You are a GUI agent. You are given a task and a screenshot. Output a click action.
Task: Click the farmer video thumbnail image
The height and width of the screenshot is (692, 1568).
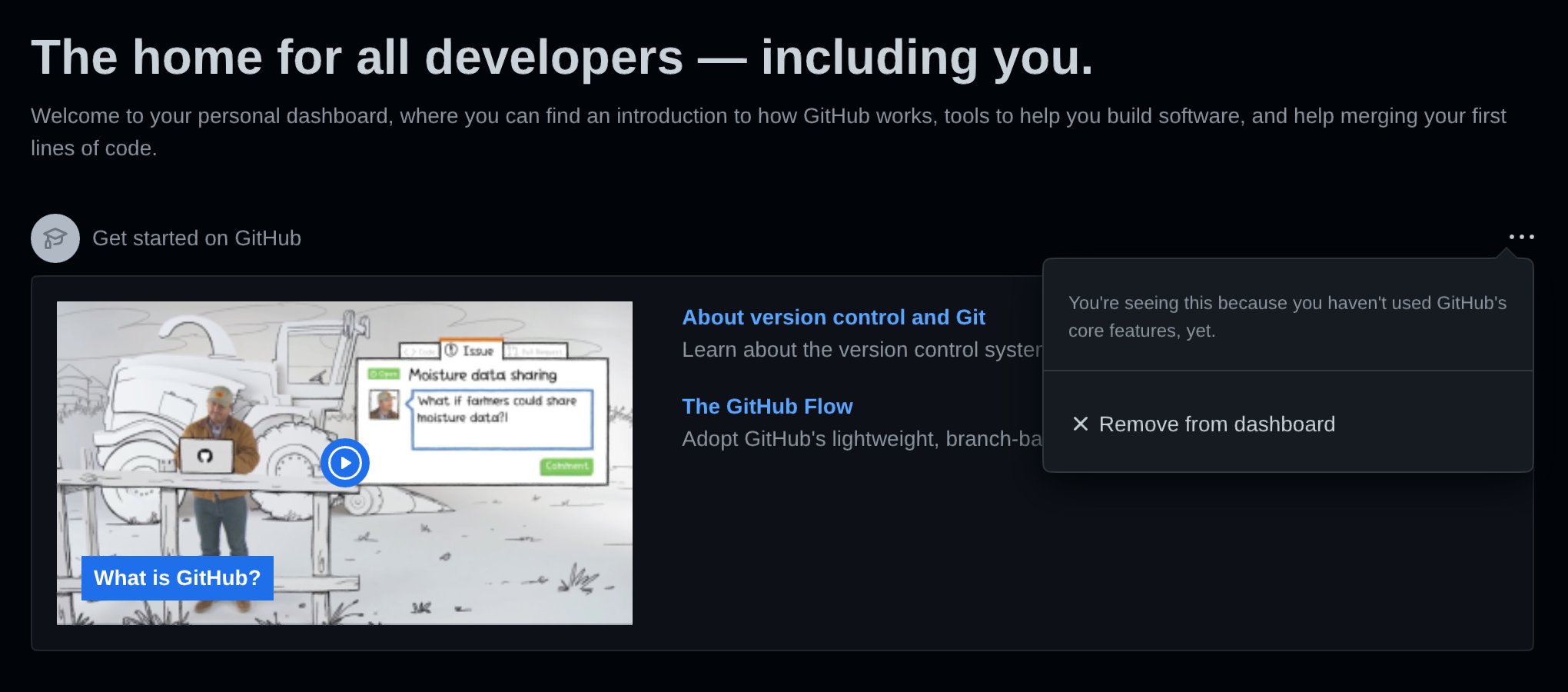point(344,463)
